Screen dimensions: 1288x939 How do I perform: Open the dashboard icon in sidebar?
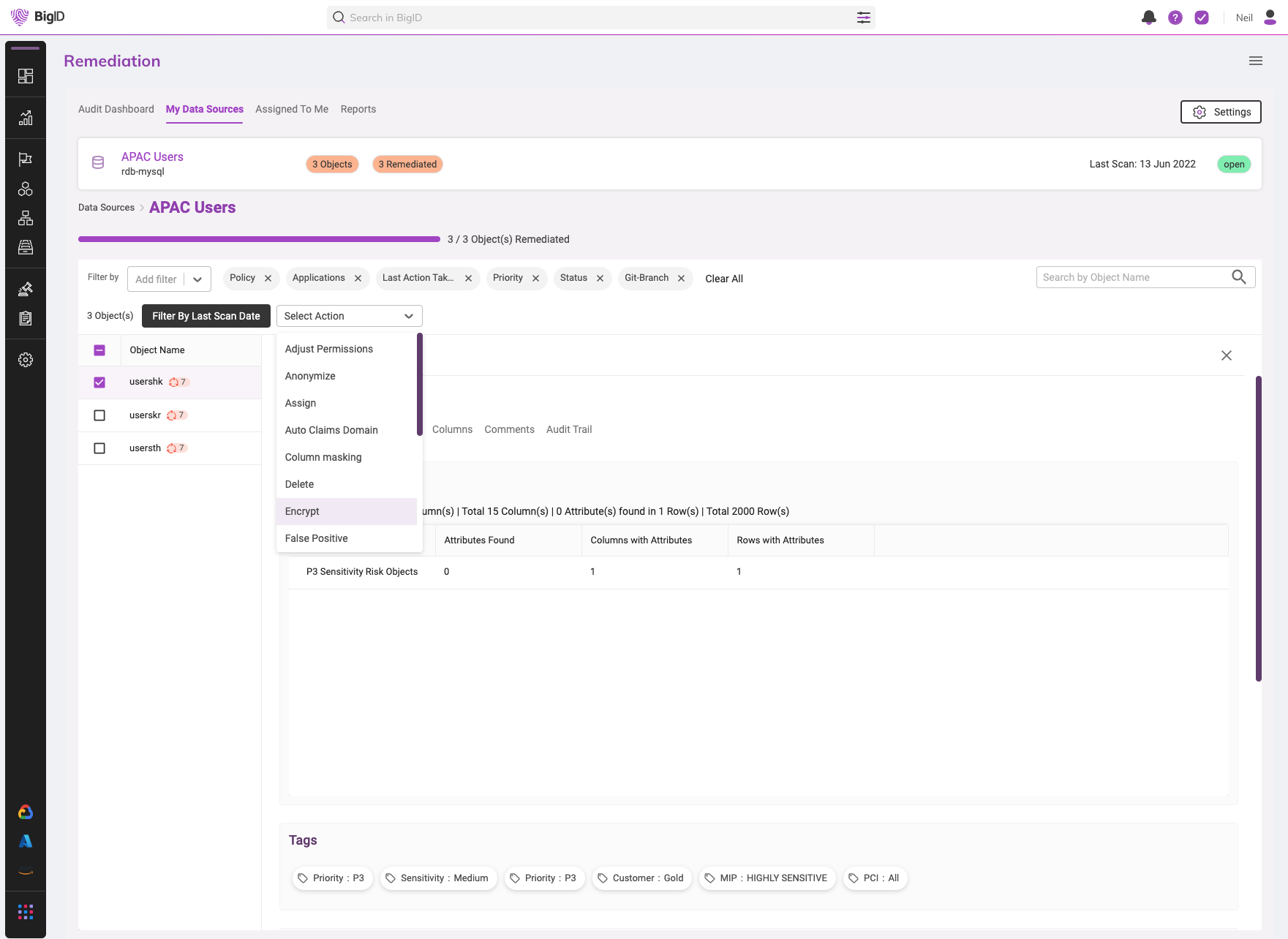pyautogui.click(x=26, y=75)
